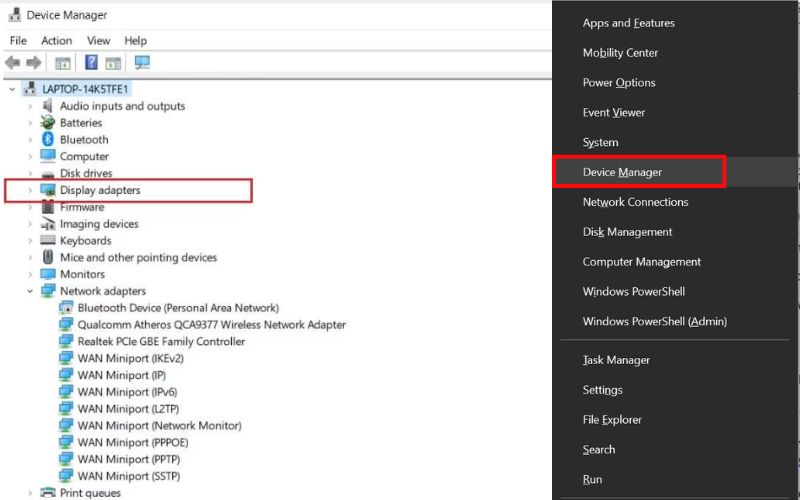
Task: Click the Bluetooth category icon
Action: pos(48,140)
